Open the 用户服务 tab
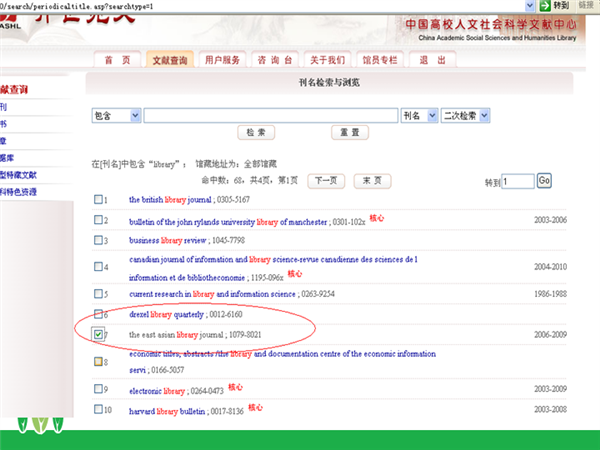Image resolution: width=600 pixels, height=450 pixels. pos(222,60)
